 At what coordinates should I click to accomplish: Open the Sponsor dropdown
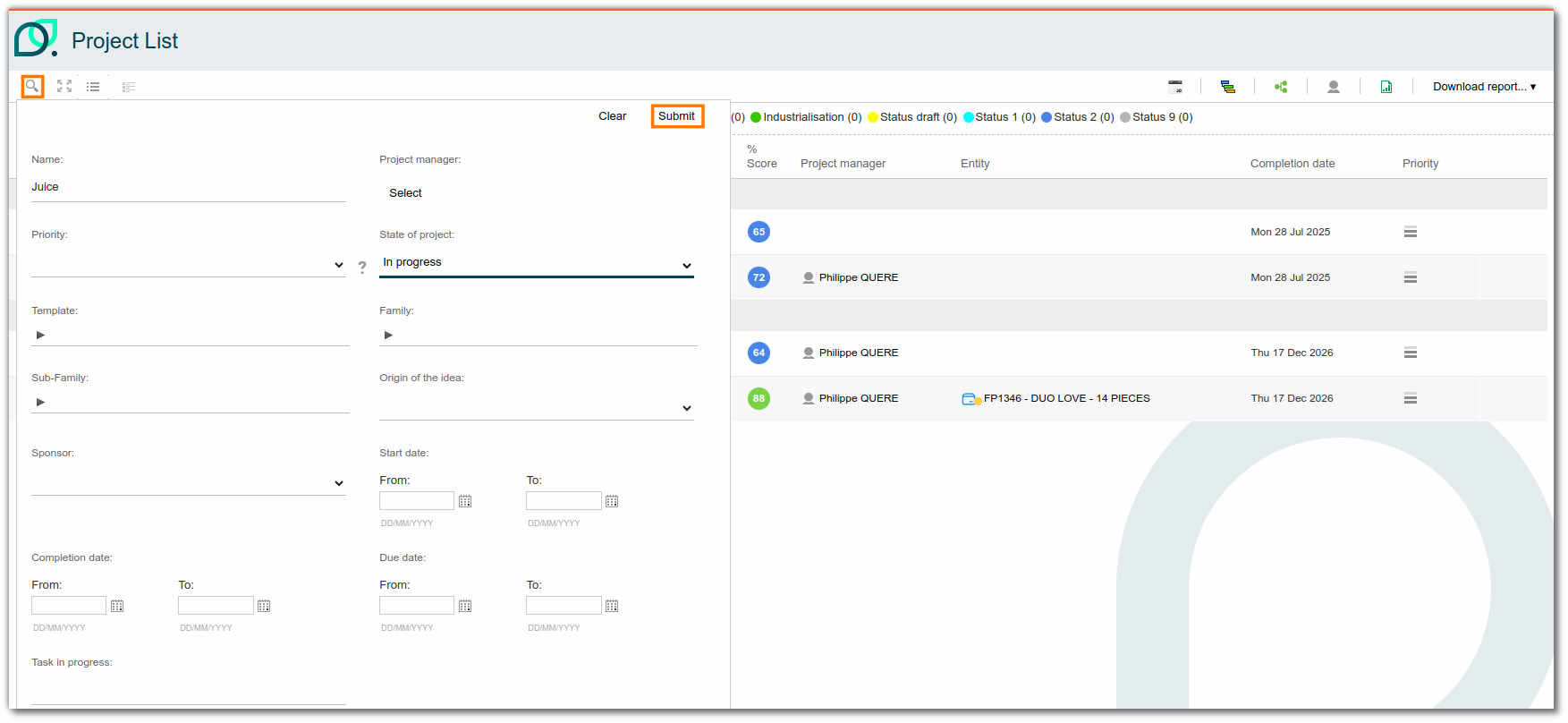[188, 483]
